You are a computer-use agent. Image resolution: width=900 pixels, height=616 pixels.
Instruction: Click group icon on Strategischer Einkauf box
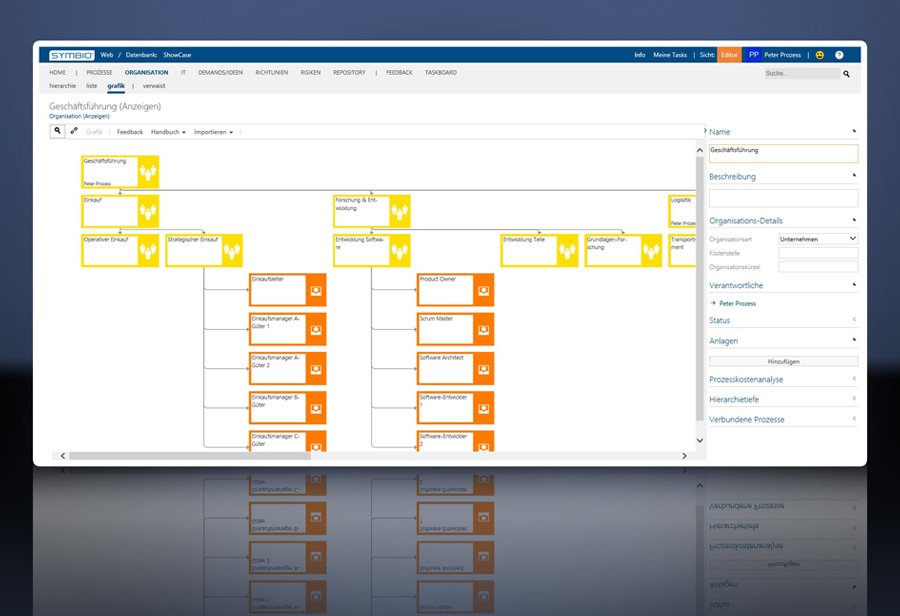coord(232,250)
